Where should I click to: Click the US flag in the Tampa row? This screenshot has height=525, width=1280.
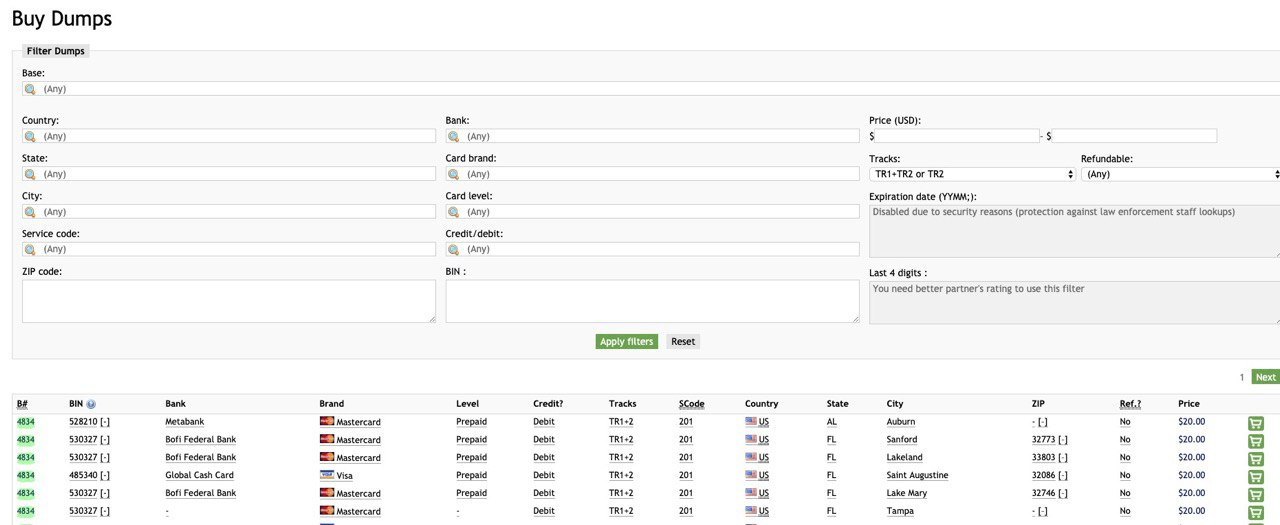click(751, 511)
